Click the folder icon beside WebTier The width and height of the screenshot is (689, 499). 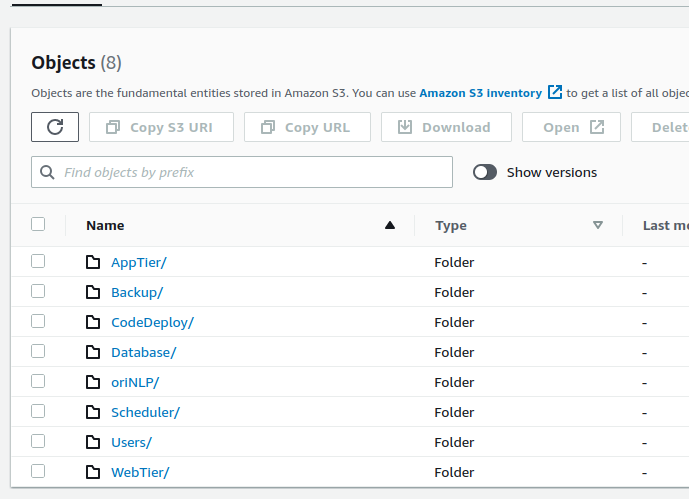(x=93, y=472)
